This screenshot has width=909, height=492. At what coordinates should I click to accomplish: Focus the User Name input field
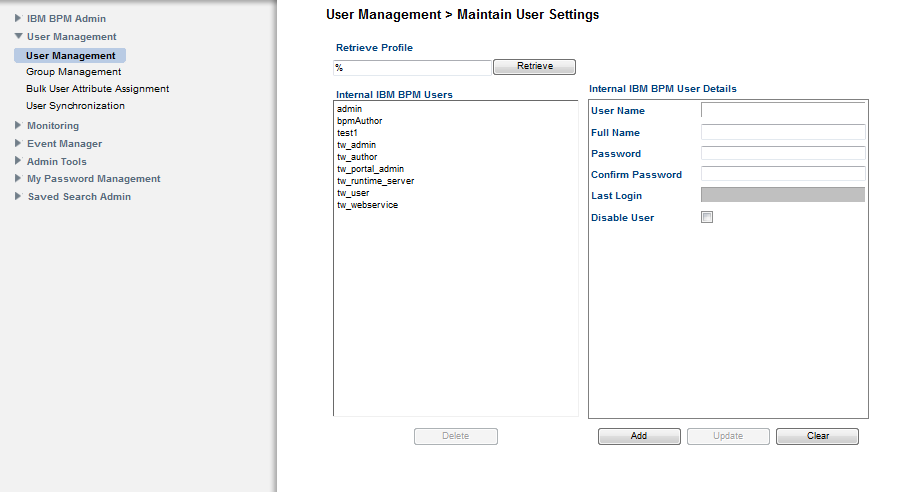(783, 110)
